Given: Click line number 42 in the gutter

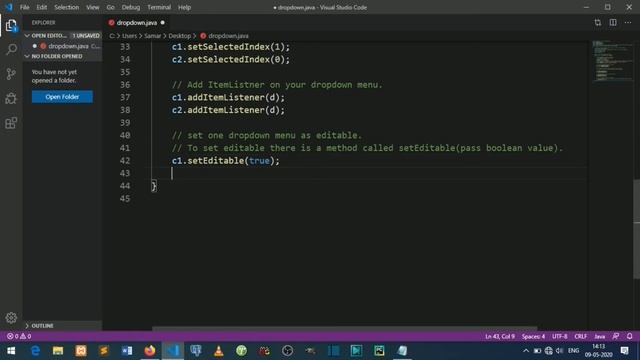Looking at the screenshot, I should 125,161.
